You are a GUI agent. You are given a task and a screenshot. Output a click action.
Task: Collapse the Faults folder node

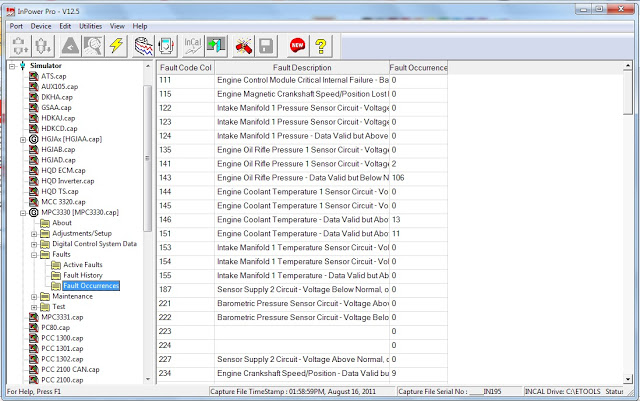(34, 254)
